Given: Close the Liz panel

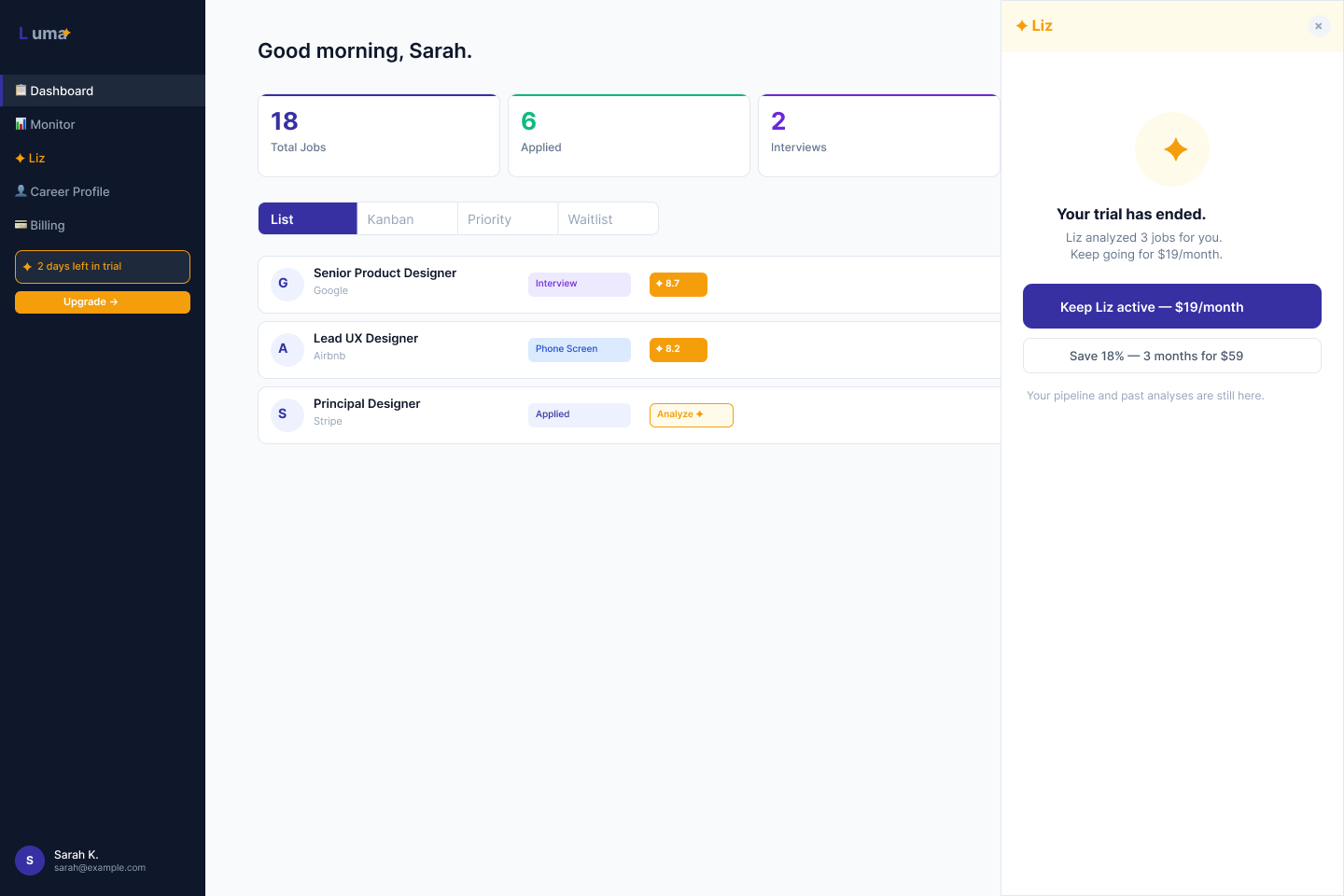Looking at the screenshot, I should point(1319,26).
